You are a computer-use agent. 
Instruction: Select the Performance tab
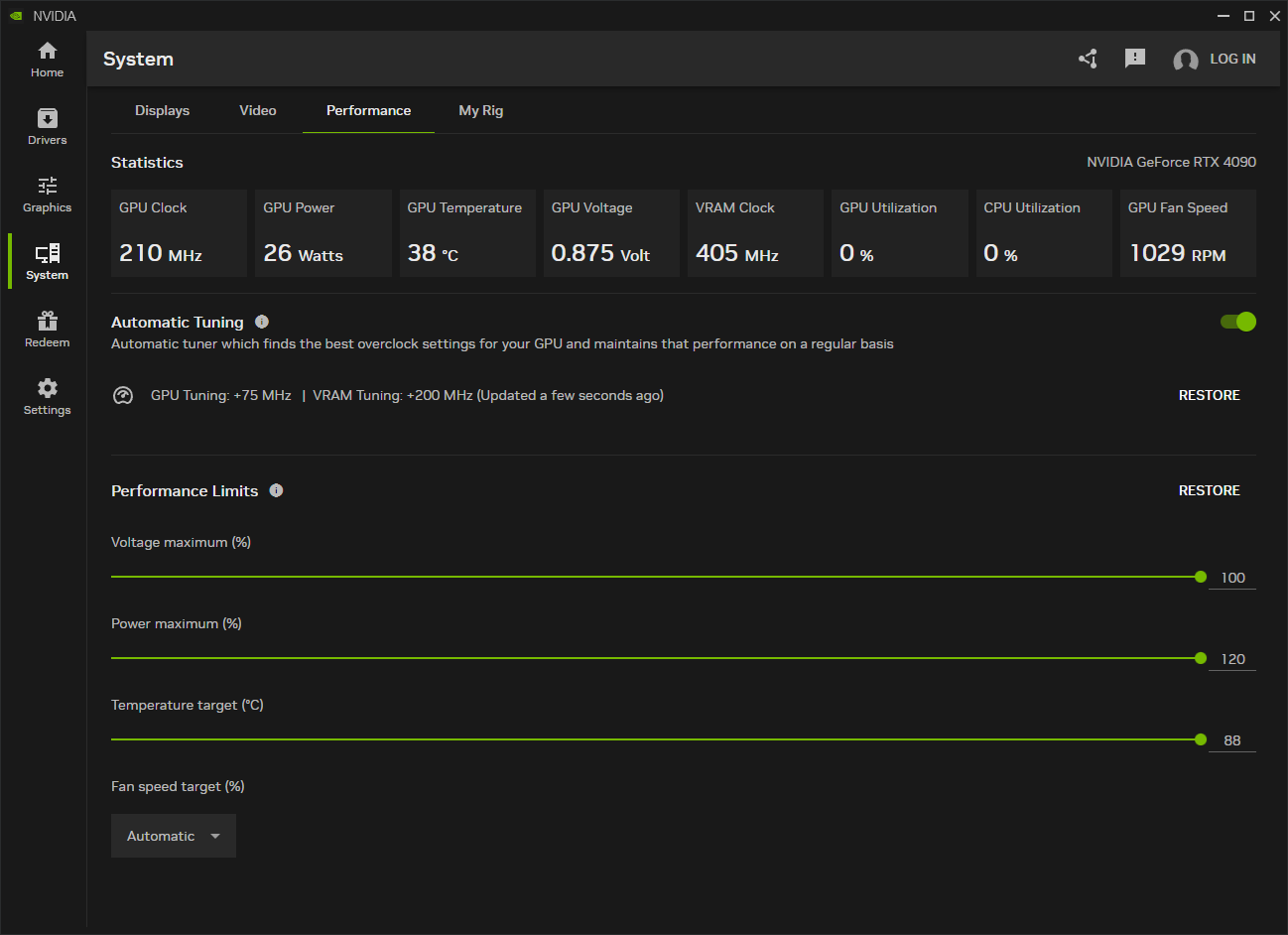click(368, 110)
